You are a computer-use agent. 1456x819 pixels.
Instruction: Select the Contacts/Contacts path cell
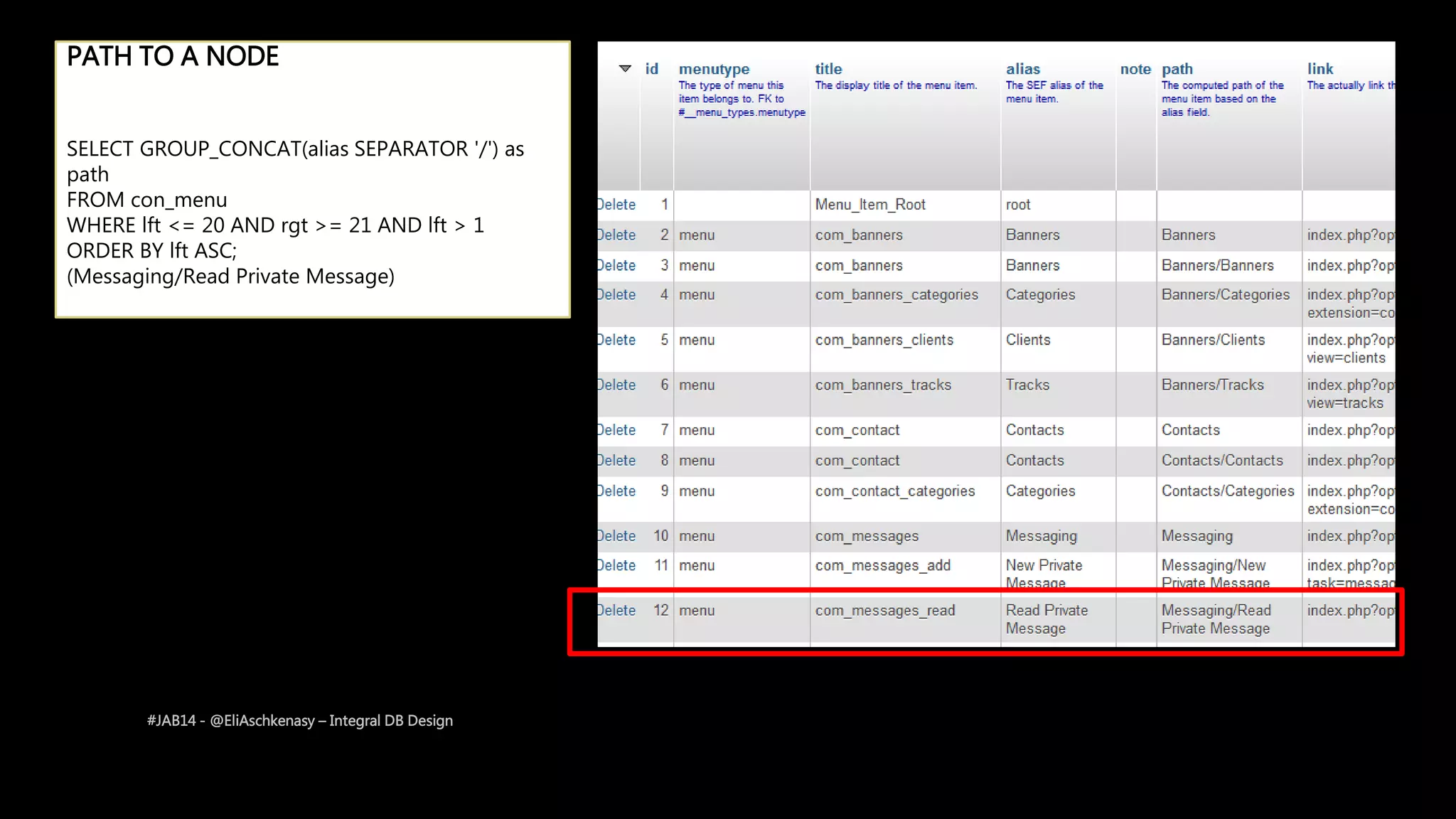[1229, 461]
